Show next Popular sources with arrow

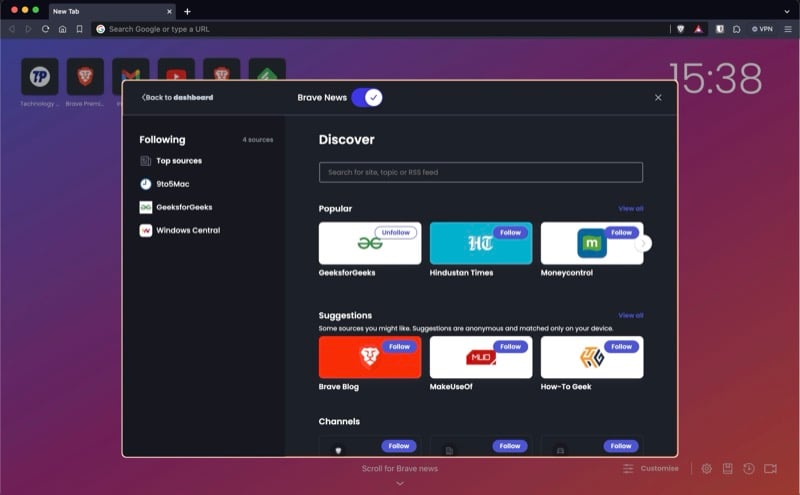pyautogui.click(x=643, y=243)
